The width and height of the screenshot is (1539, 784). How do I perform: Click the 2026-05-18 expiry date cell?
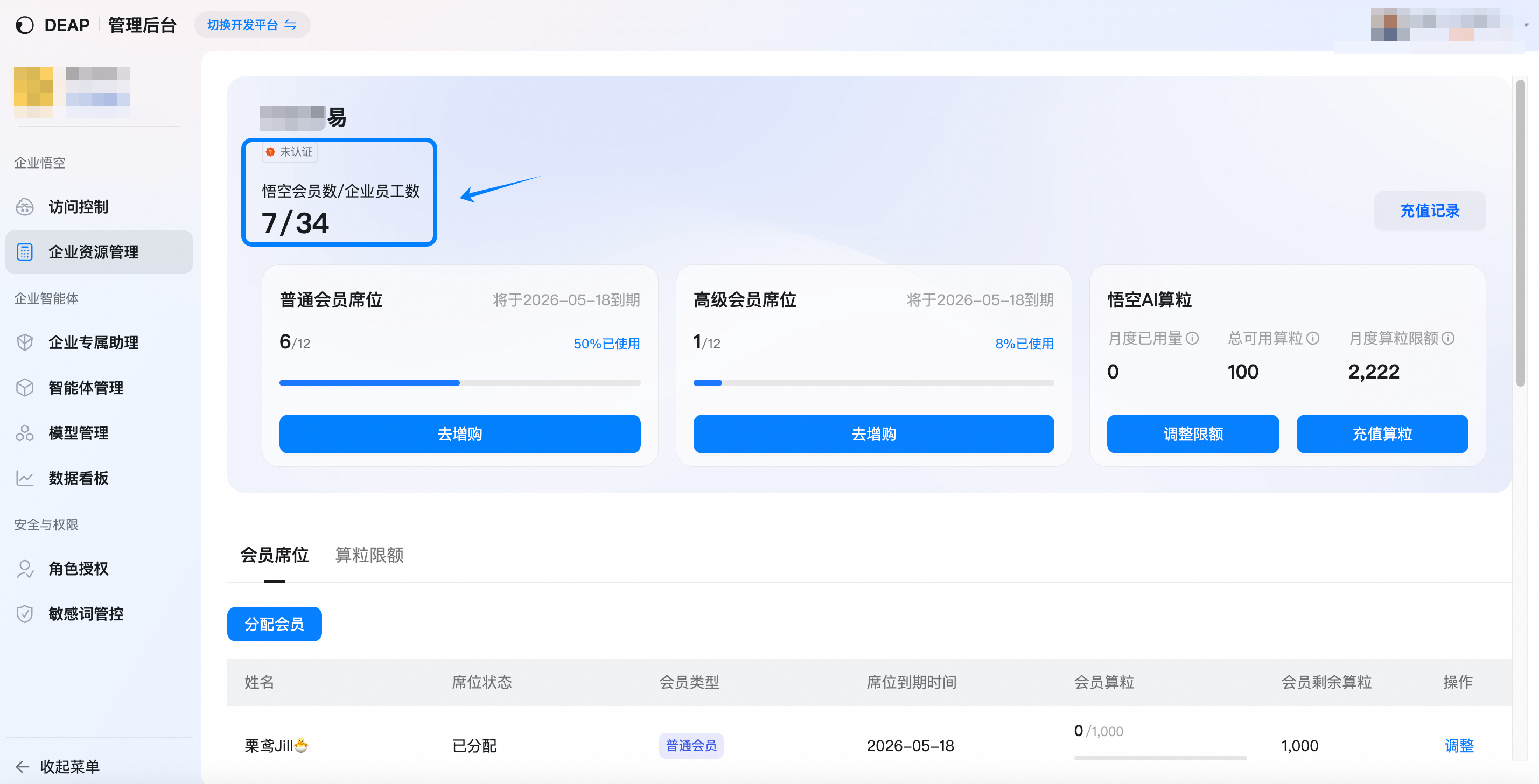coord(911,746)
